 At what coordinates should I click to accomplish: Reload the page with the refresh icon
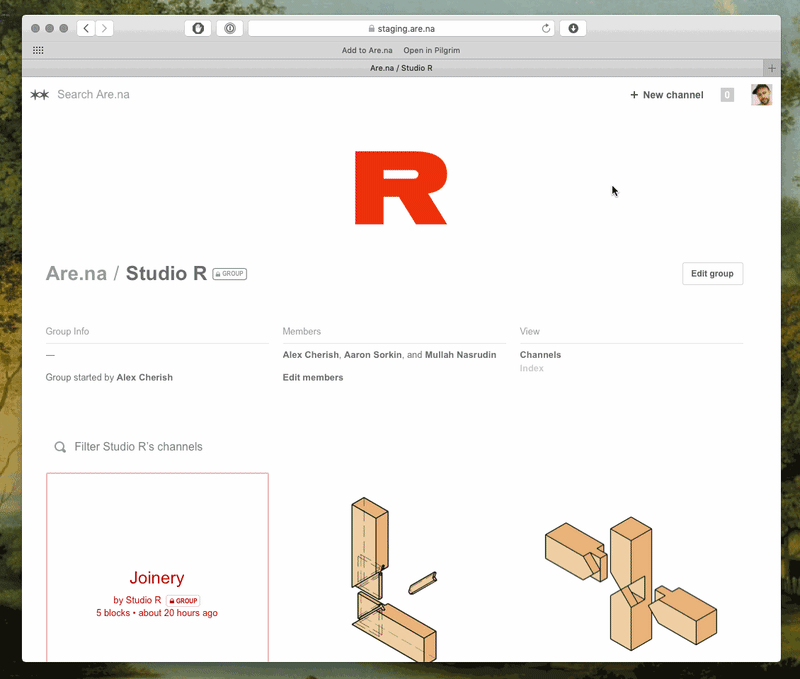pos(545,29)
